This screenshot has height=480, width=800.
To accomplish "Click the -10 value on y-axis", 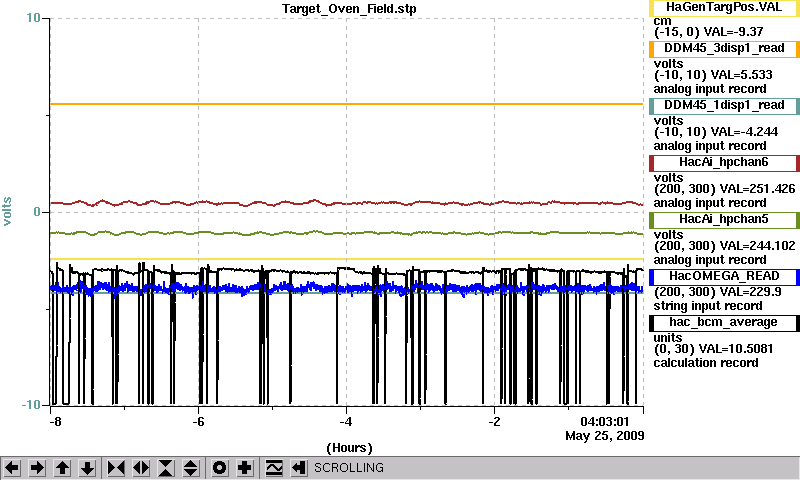I will (x=31, y=405).
